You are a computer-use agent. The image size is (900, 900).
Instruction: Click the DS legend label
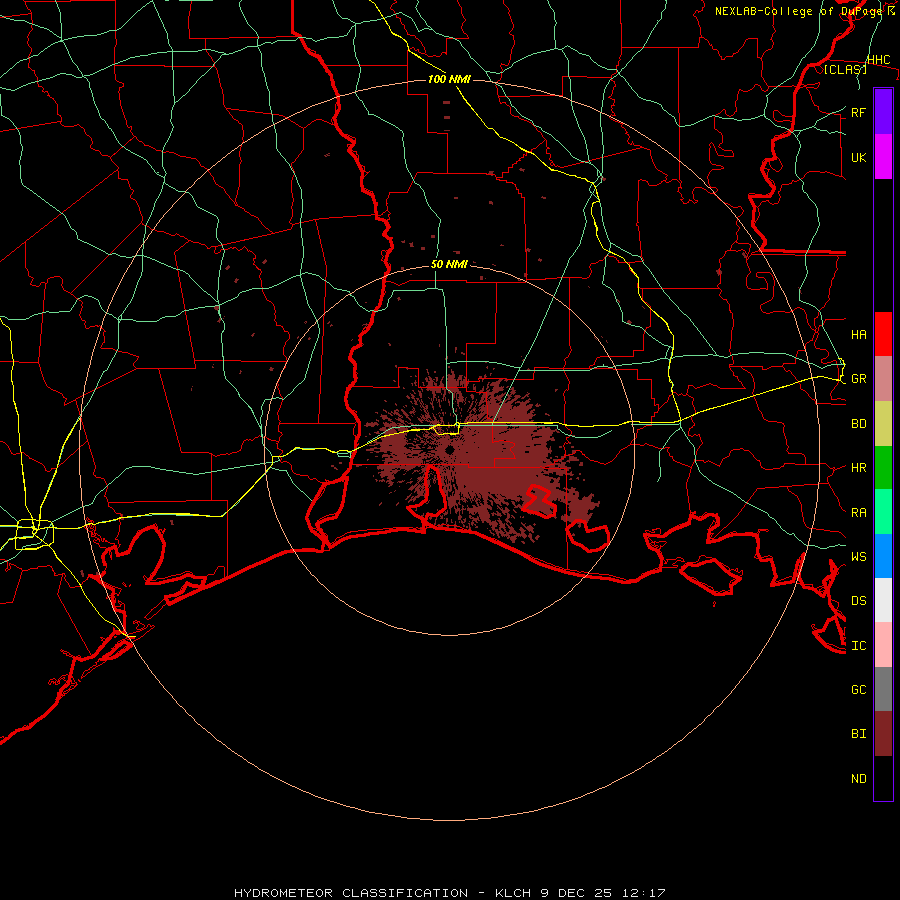858,601
